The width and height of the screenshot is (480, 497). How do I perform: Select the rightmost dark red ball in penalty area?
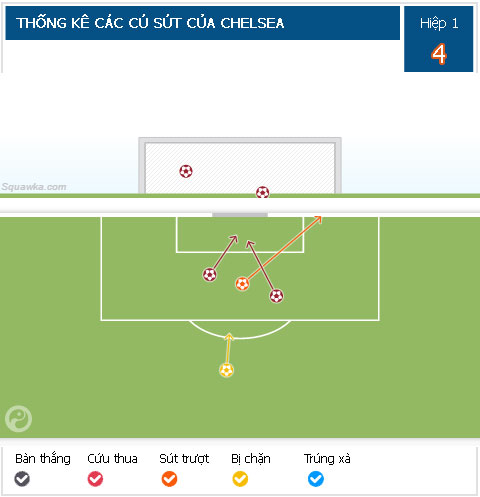pos(276,296)
